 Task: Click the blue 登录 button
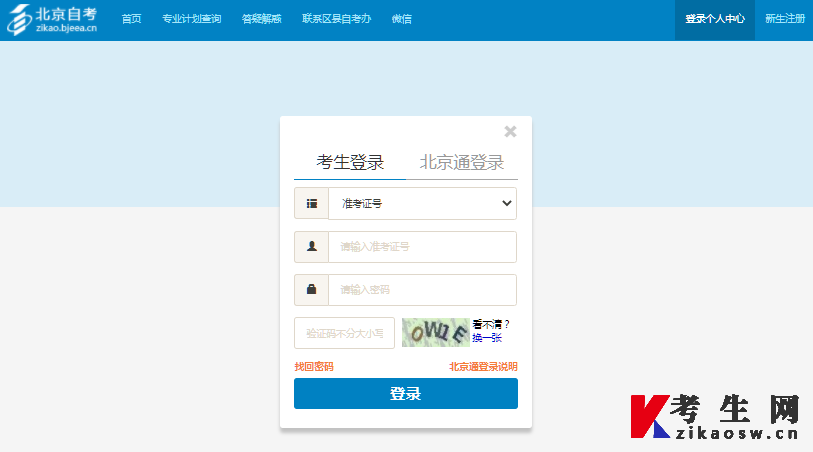[405, 393]
